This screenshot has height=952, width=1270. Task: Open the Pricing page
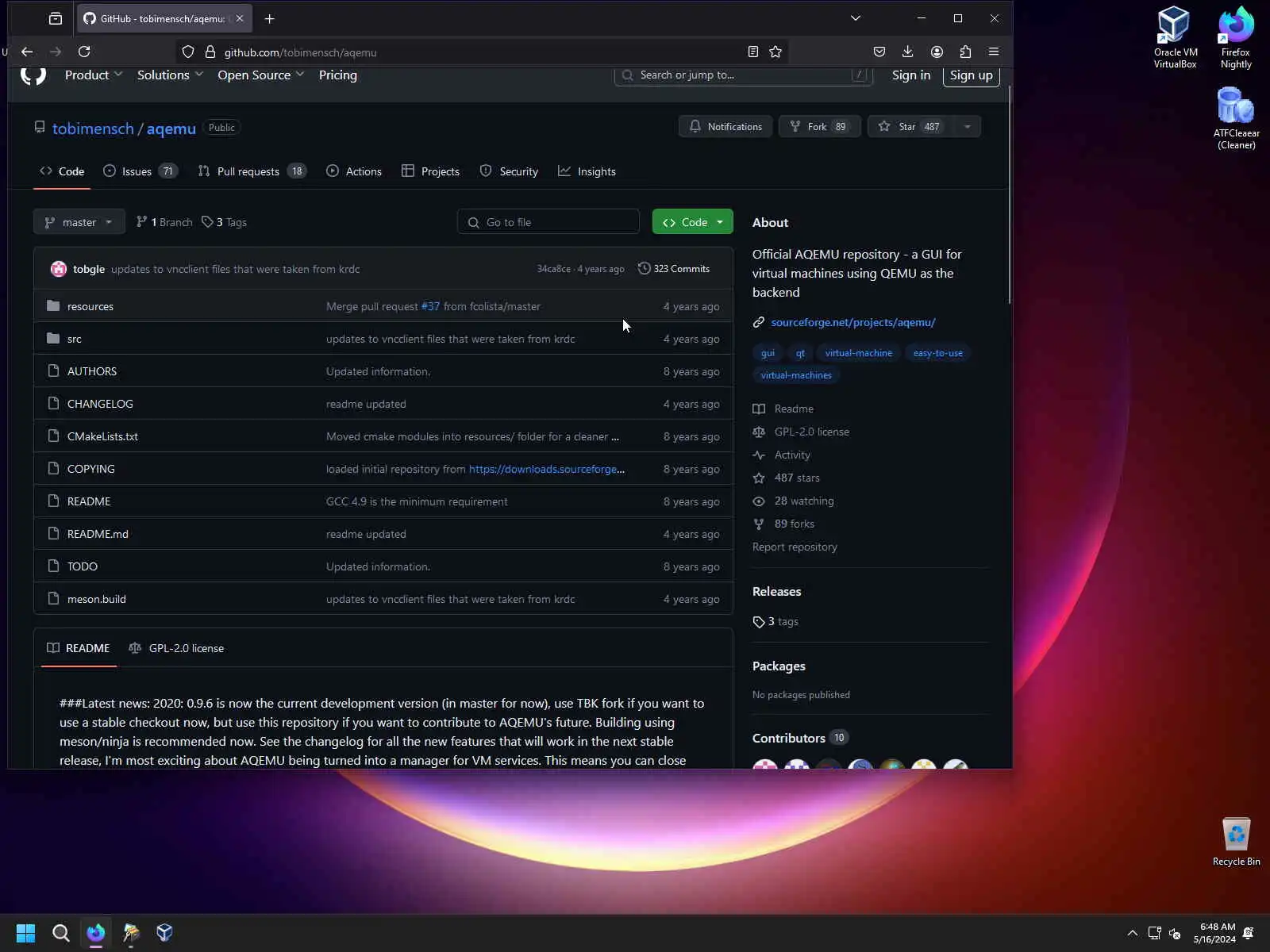click(338, 75)
